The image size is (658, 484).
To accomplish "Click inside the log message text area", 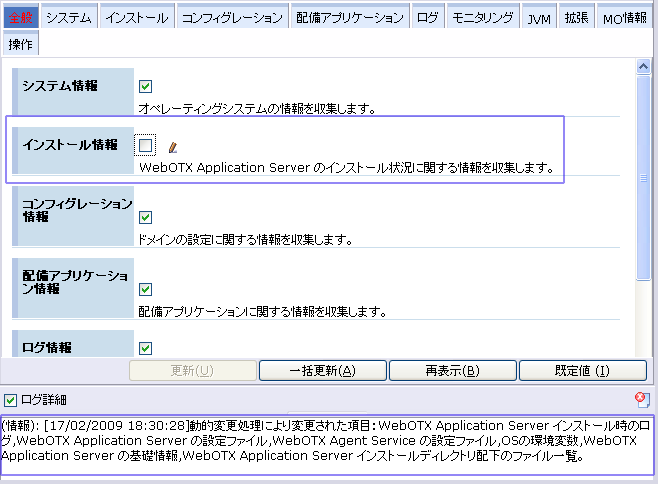I will 328,444.
